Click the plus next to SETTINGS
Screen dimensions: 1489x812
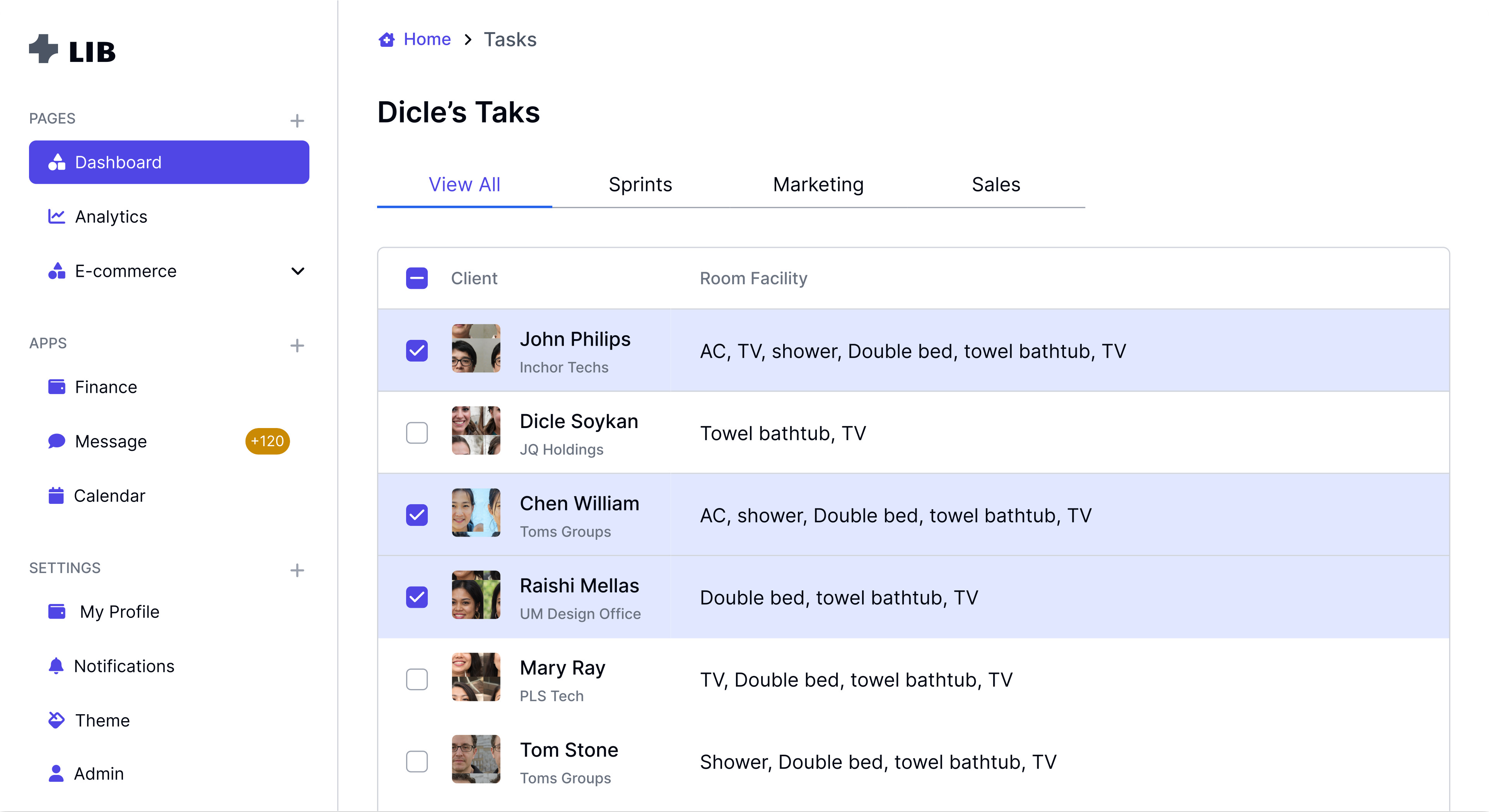pos(297,570)
